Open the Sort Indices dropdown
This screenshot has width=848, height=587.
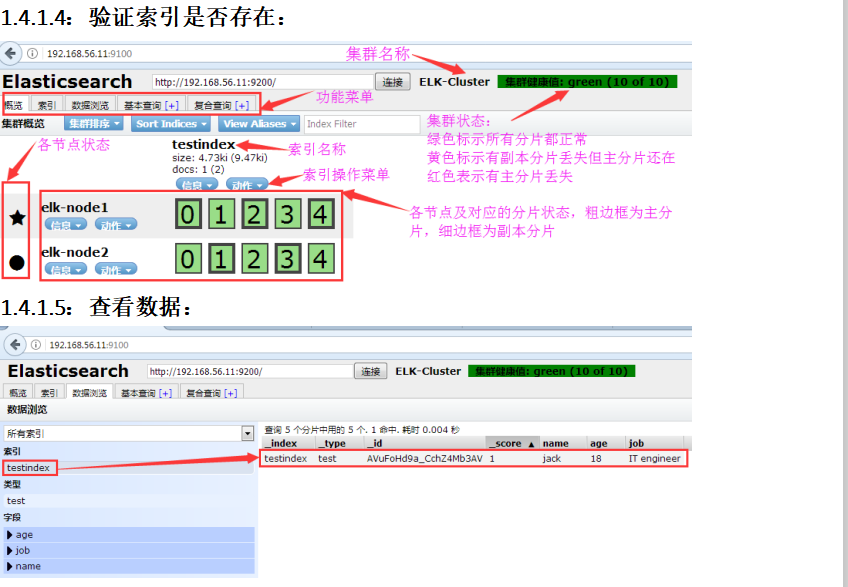(171, 124)
